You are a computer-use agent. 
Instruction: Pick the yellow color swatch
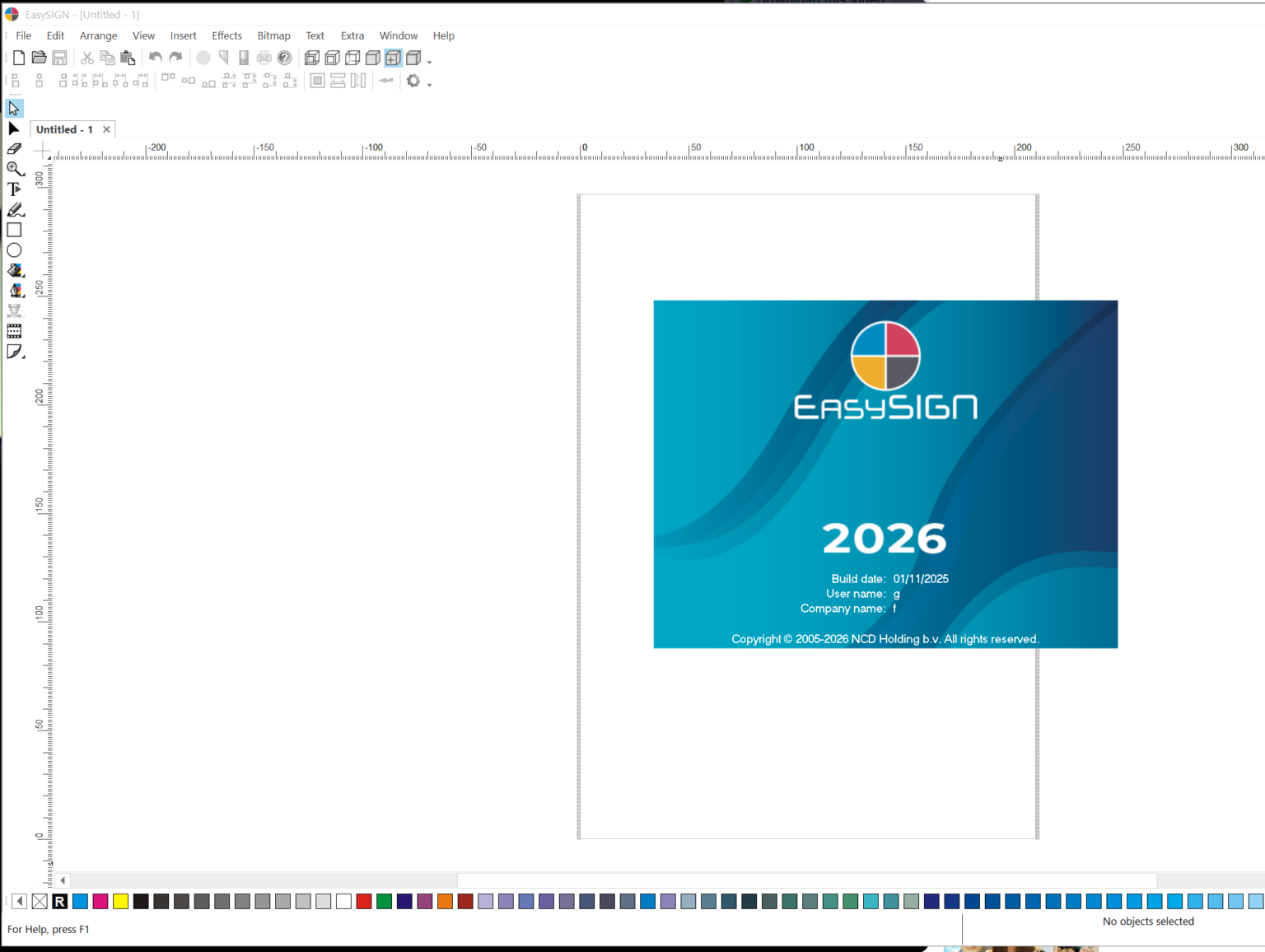[x=120, y=902]
